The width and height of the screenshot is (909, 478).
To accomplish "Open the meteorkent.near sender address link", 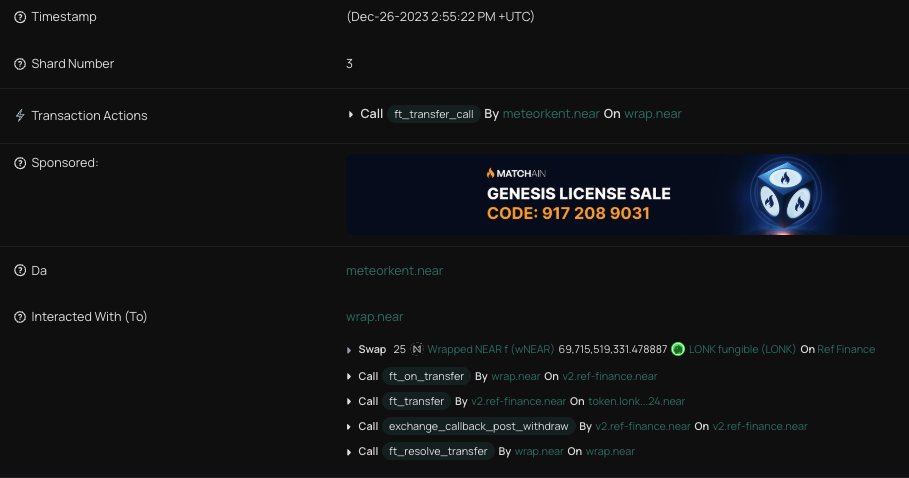I will [394, 271].
